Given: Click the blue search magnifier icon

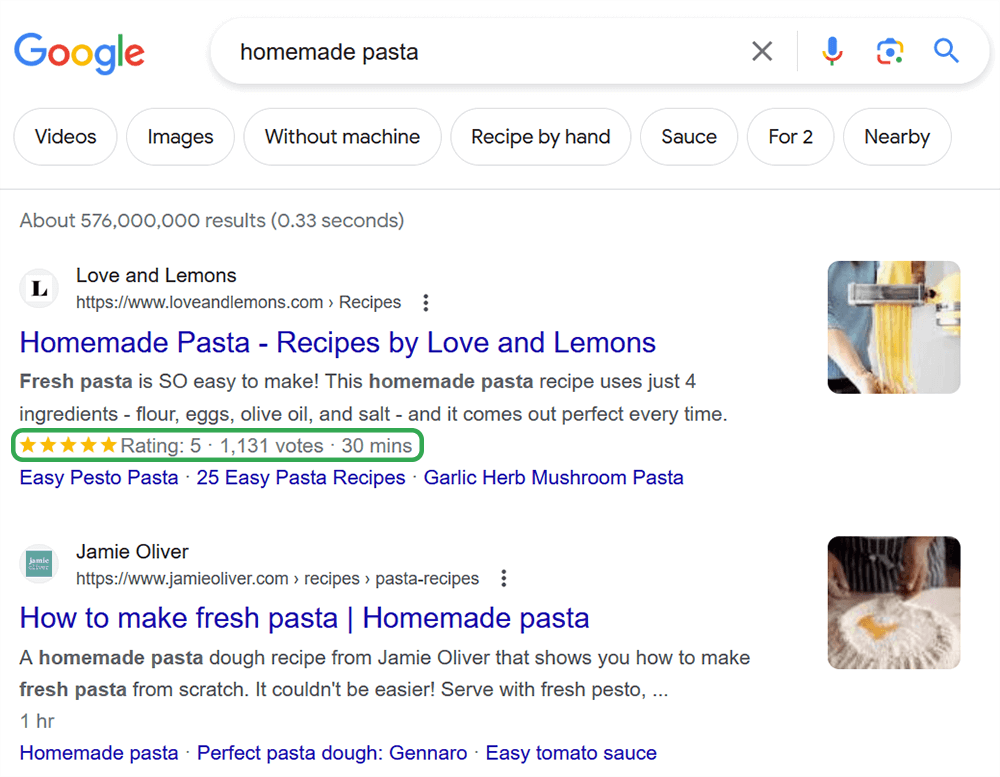Looking at the screenshot, I should click(945, 51).
